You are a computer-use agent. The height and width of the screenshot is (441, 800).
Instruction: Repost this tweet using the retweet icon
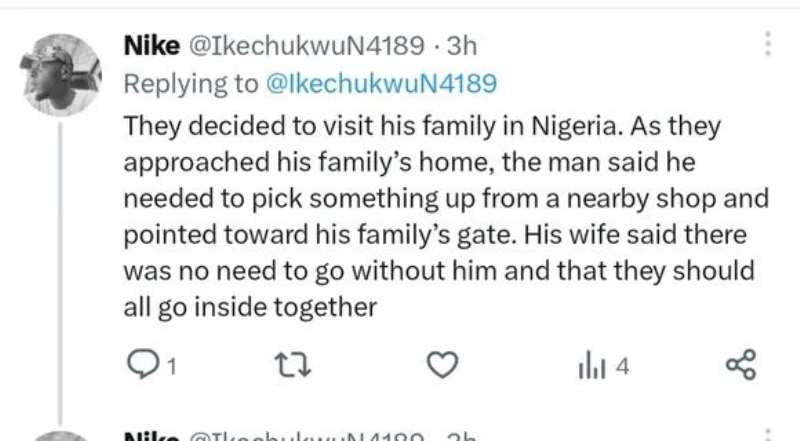pos(292,365)
